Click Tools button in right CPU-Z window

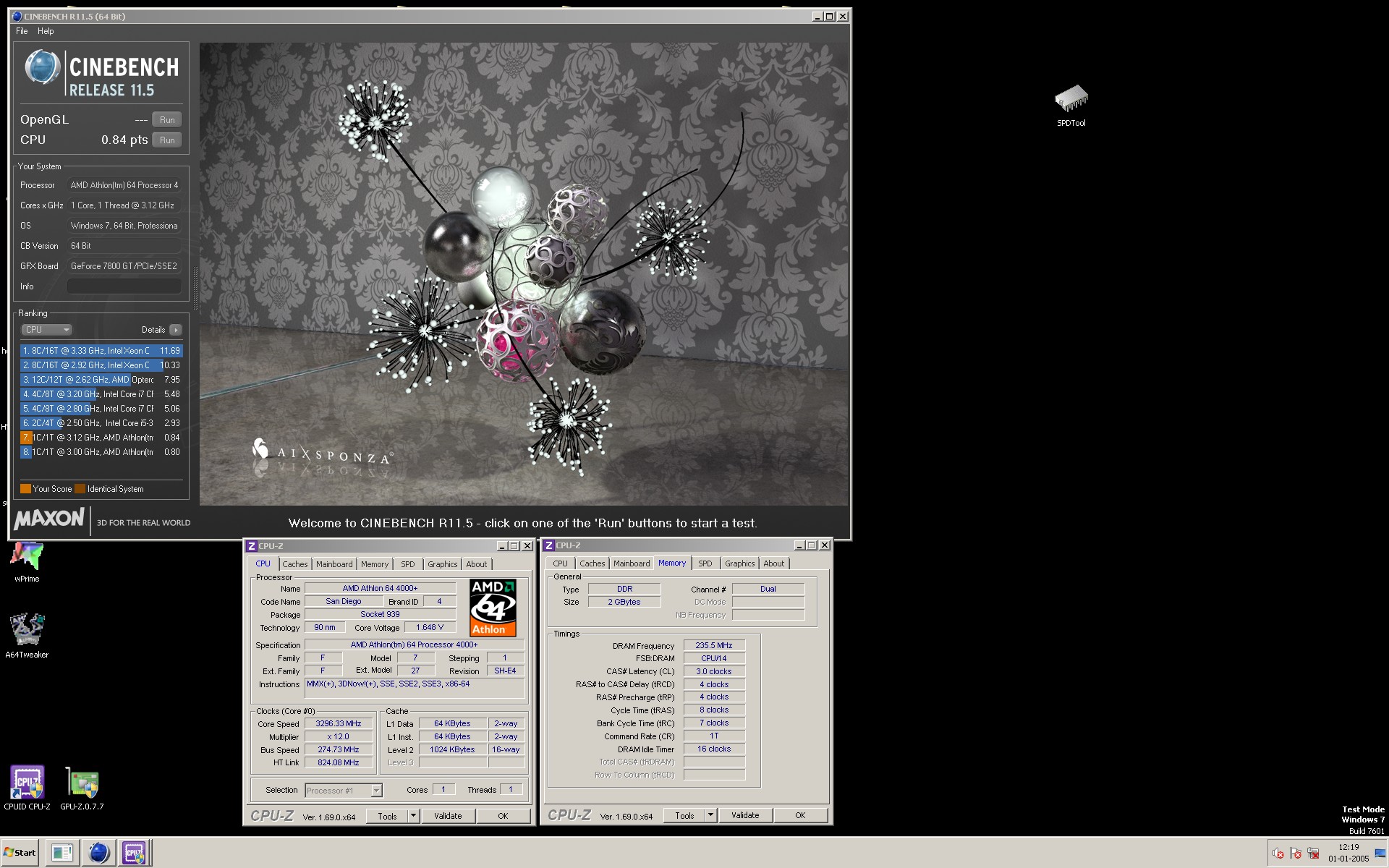point(684,815)
